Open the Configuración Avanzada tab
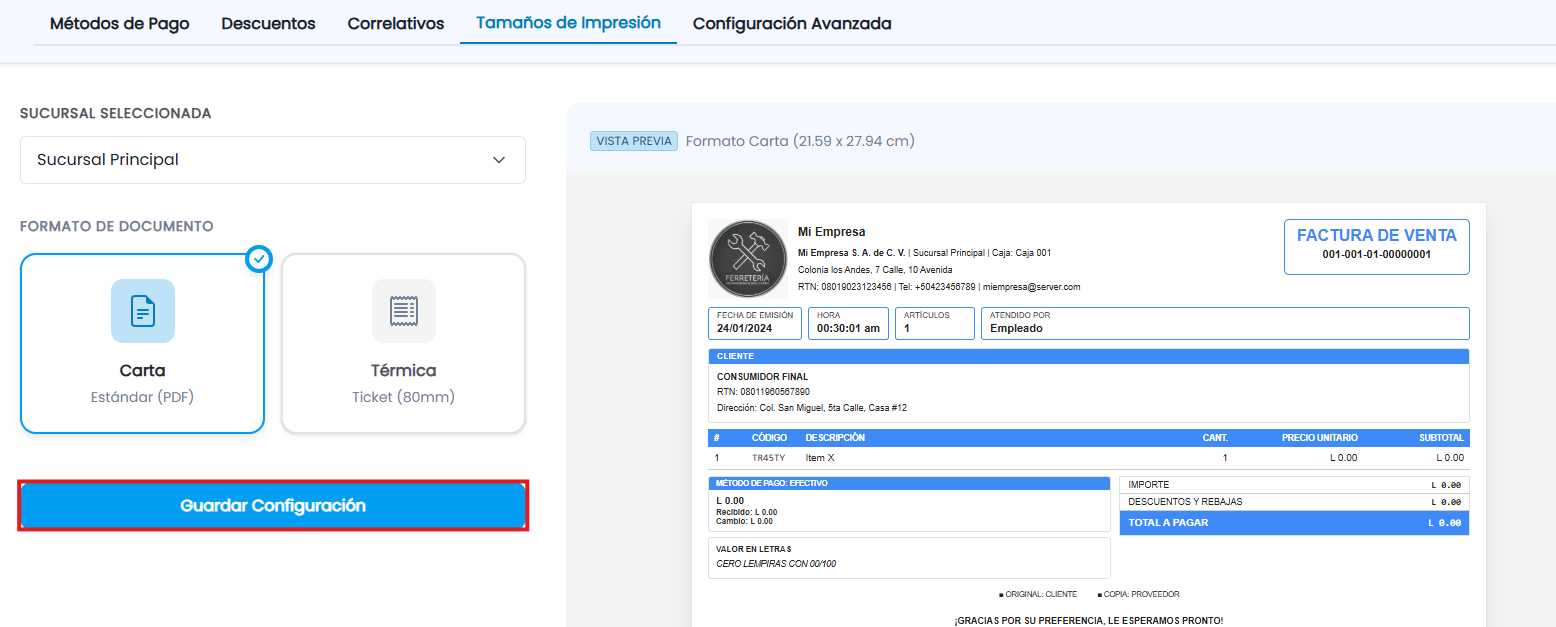This screenshot has height=627, width=1556. (792, 23)
